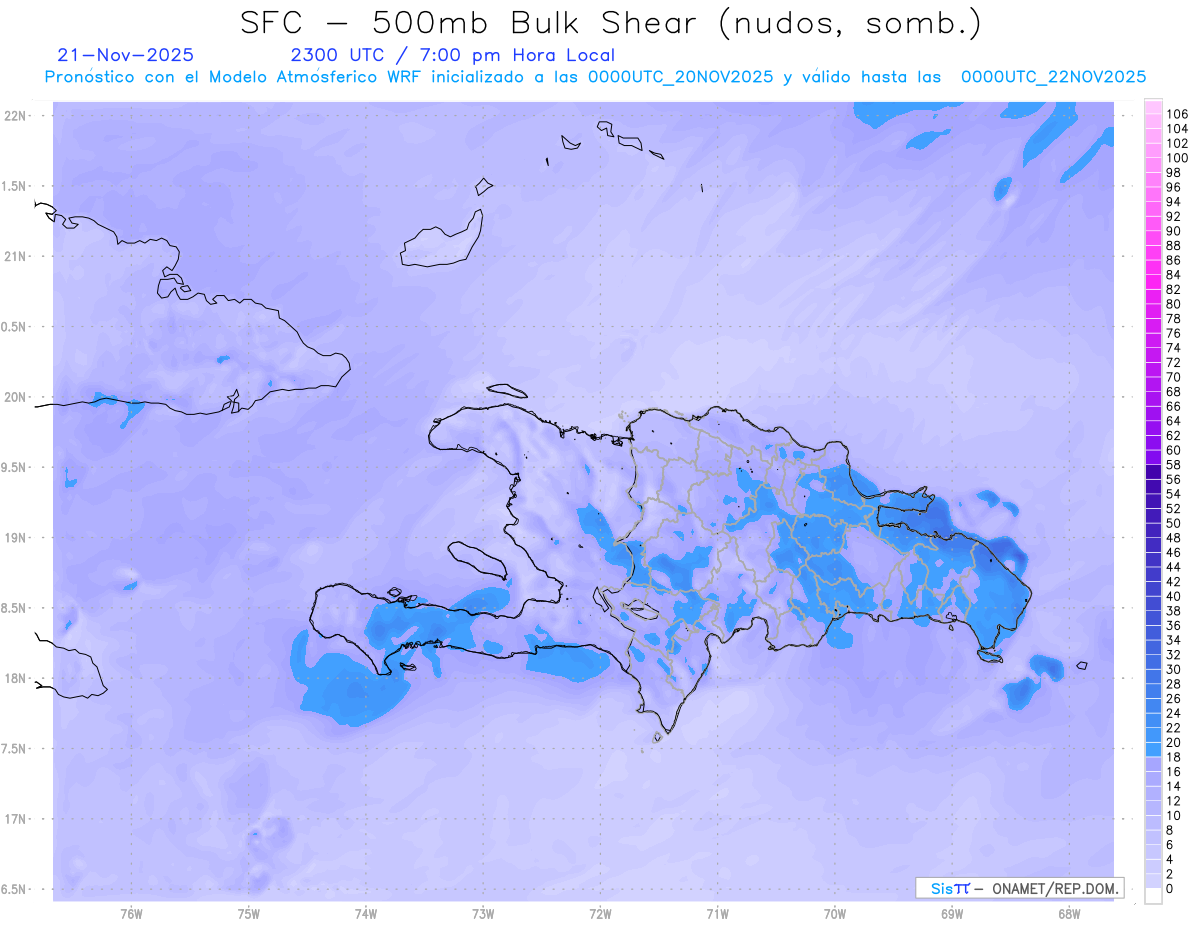
Task: Click the "71W" longitude label
Action: pyautogui.click(x=717, y=914)
